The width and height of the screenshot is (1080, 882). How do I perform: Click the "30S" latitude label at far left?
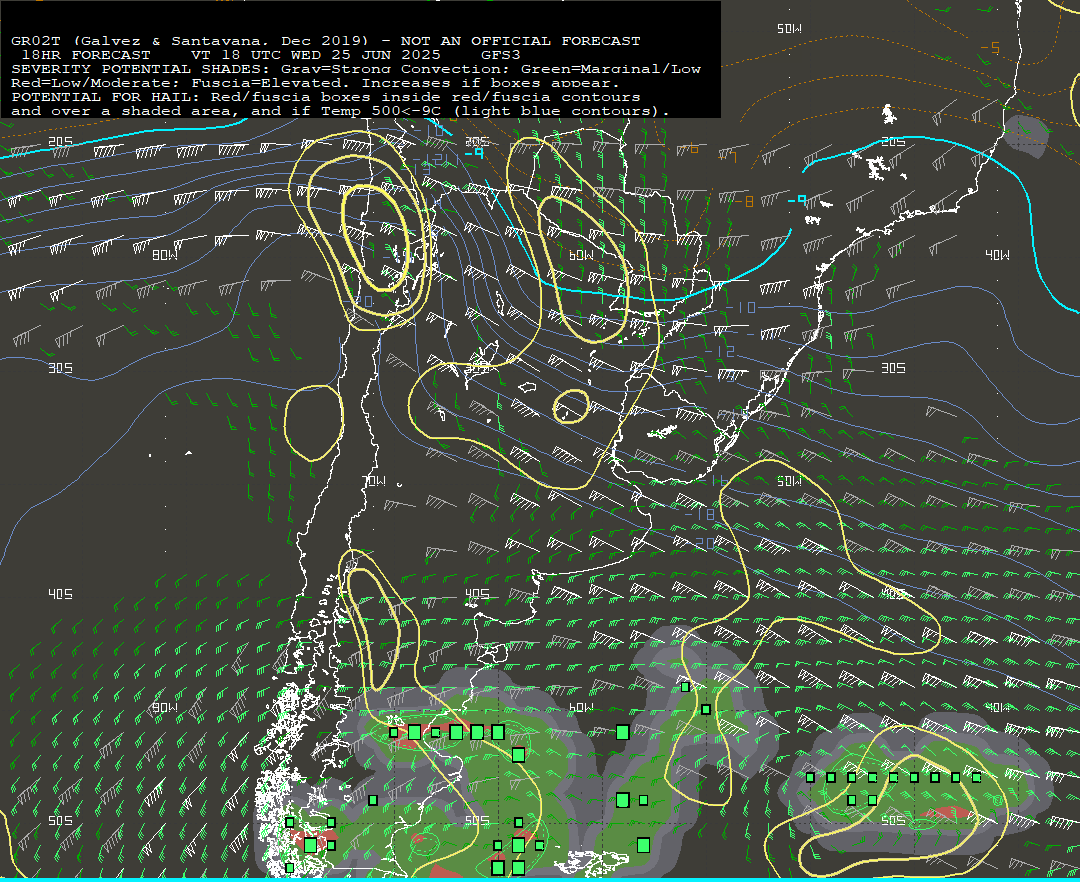(61, 368)
